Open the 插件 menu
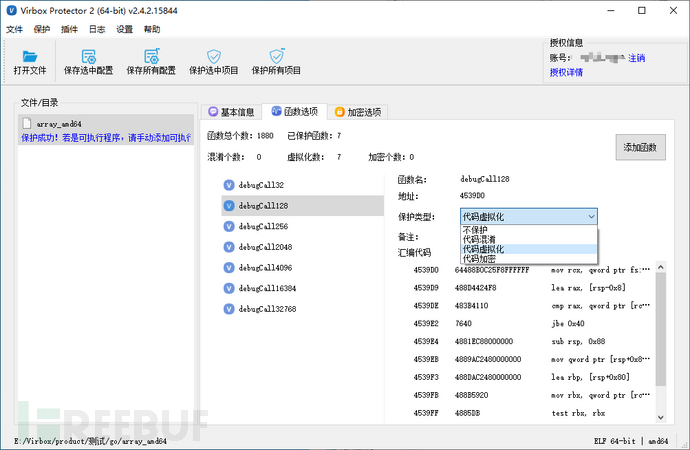The height and width of the screenshot is (450, 690). (69, 29)
